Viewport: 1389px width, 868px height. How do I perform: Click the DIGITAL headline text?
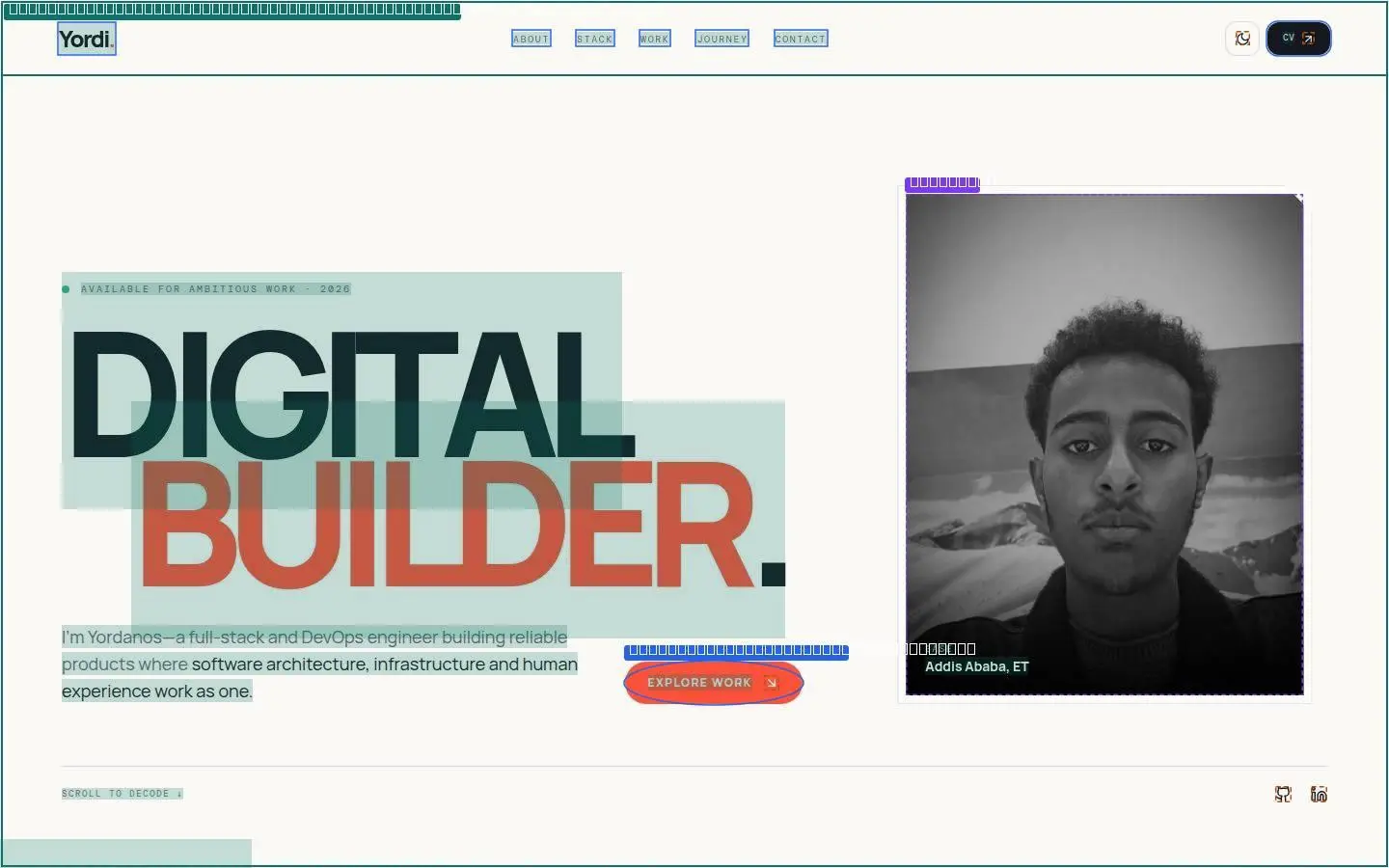click(353, 395)
